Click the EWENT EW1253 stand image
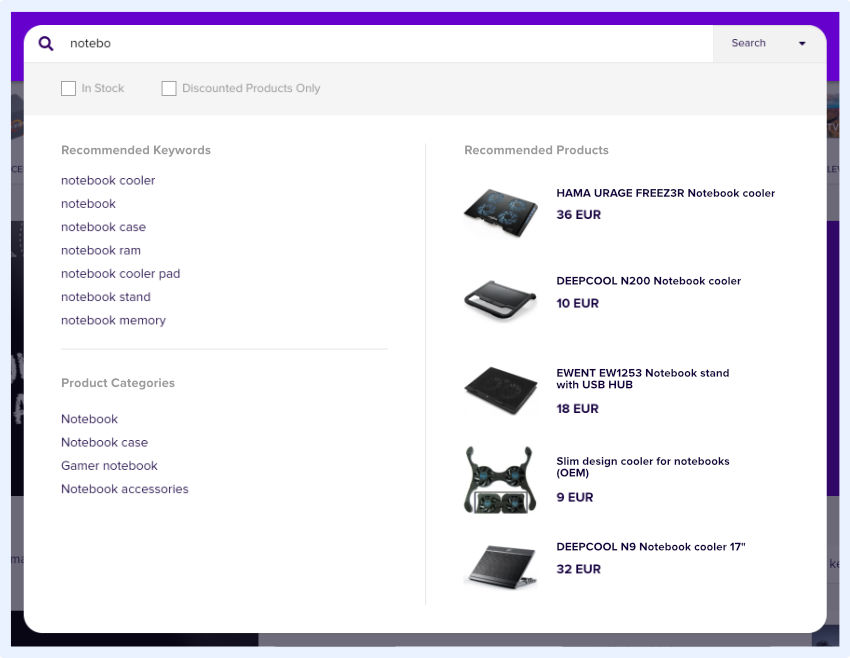850x658 pixels. click(x=501, y=387)
